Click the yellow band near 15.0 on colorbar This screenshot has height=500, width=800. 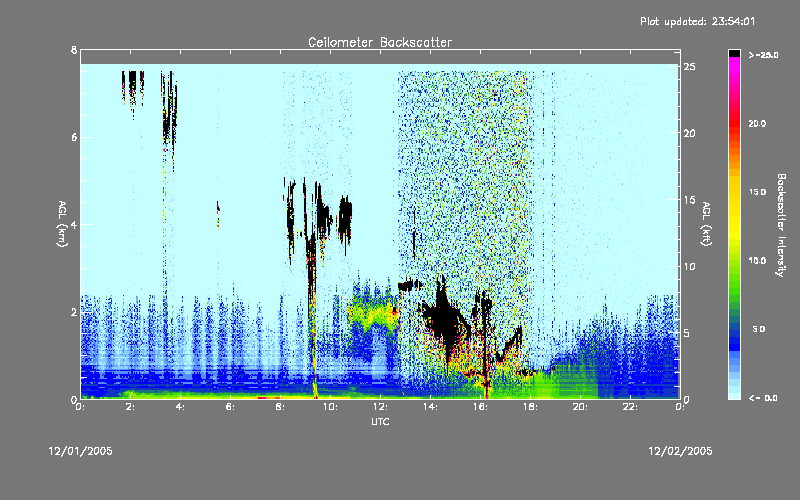pos(734,192)
